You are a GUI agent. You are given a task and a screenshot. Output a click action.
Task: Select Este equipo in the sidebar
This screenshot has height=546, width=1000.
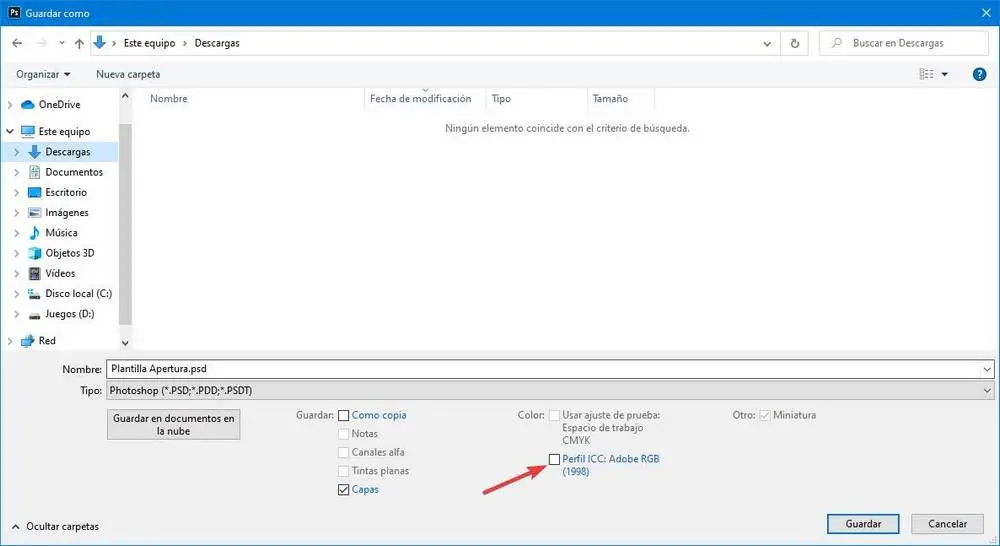(64, 131)
